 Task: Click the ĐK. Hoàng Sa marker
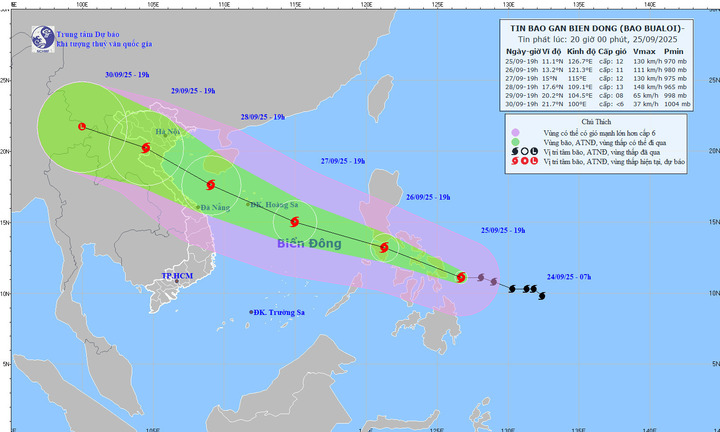248,204
